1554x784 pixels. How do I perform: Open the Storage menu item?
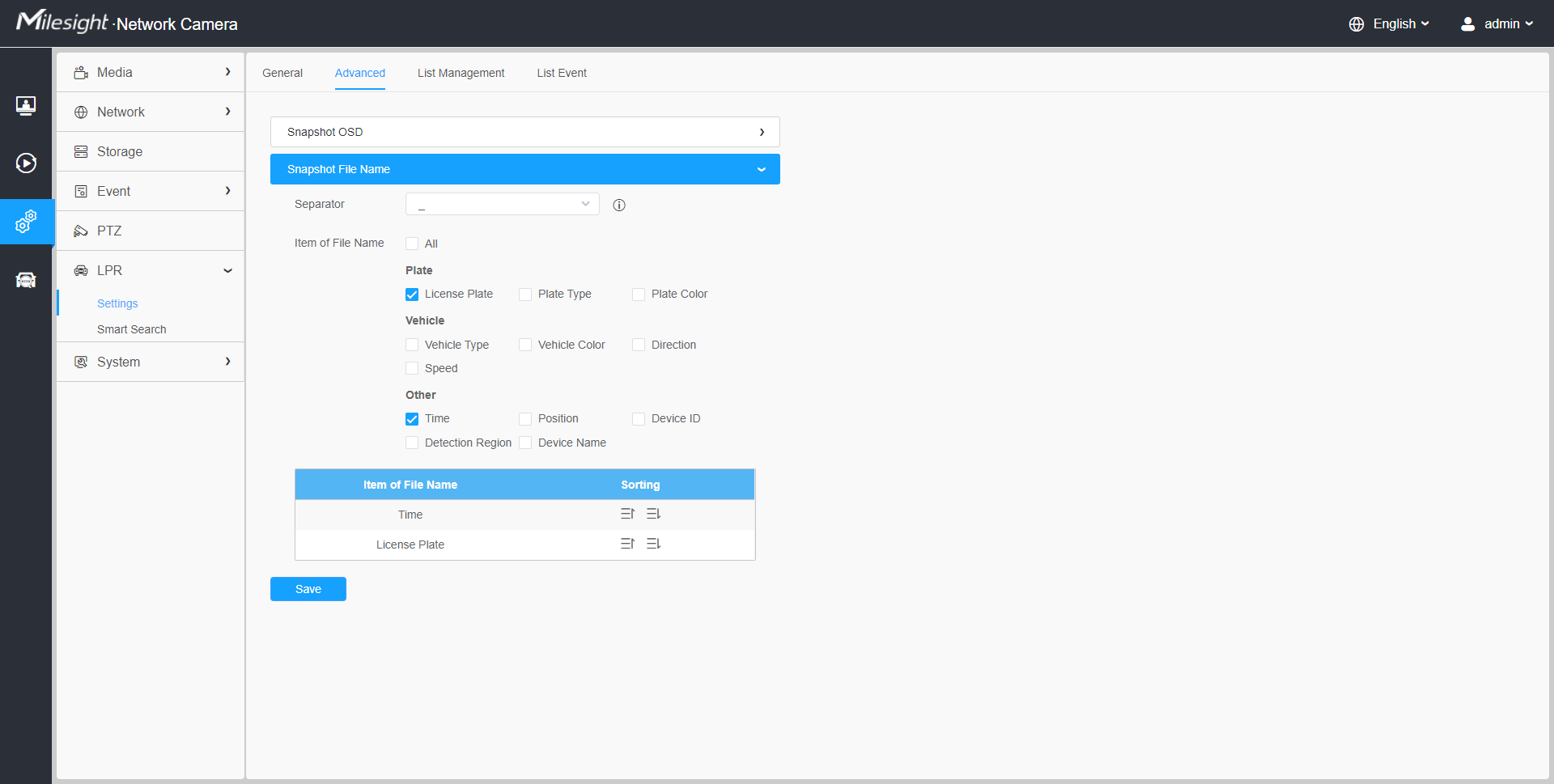click(x=120, y=151)
